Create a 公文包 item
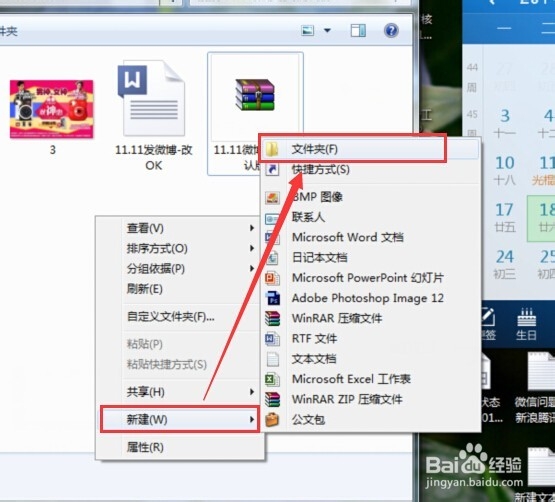 370,420
